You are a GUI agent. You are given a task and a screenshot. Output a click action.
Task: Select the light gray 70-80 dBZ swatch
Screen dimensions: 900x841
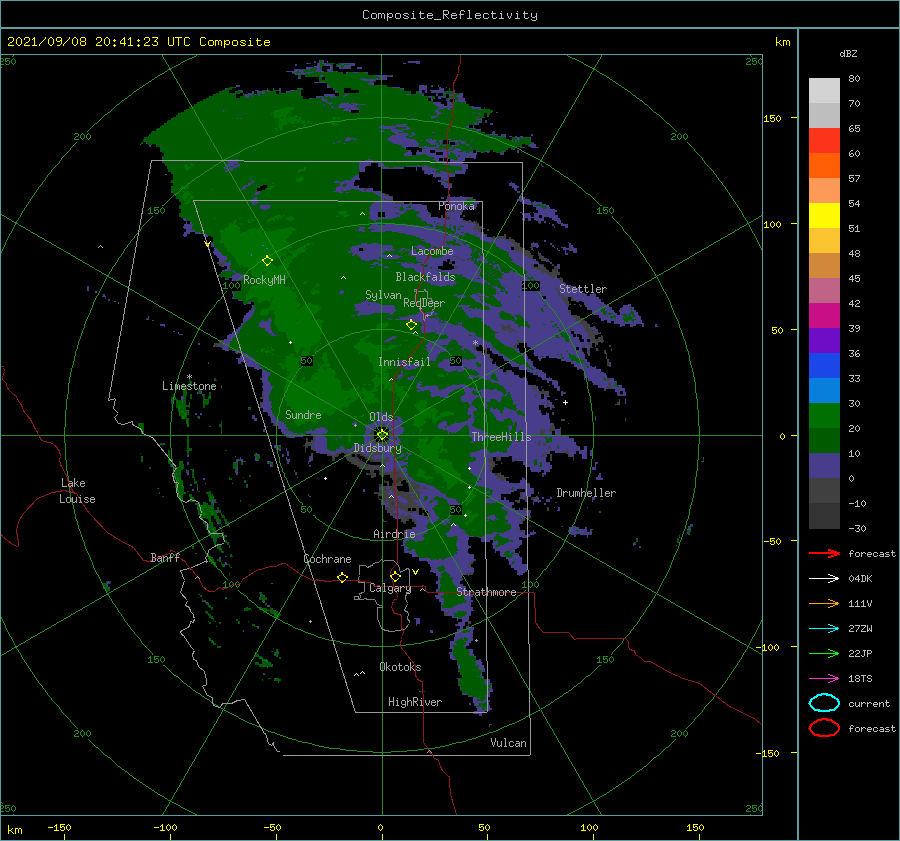pyautogui.click(x=824, y=91)
